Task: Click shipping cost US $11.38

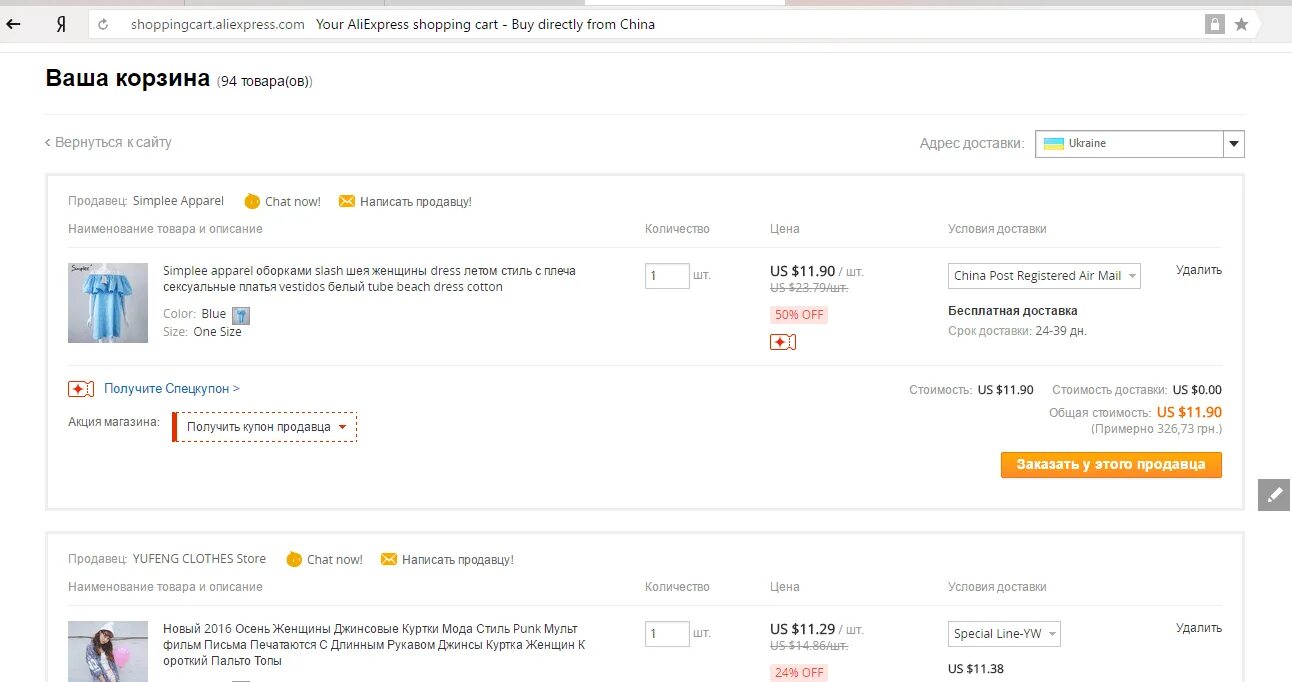Action: pos(976,668)
